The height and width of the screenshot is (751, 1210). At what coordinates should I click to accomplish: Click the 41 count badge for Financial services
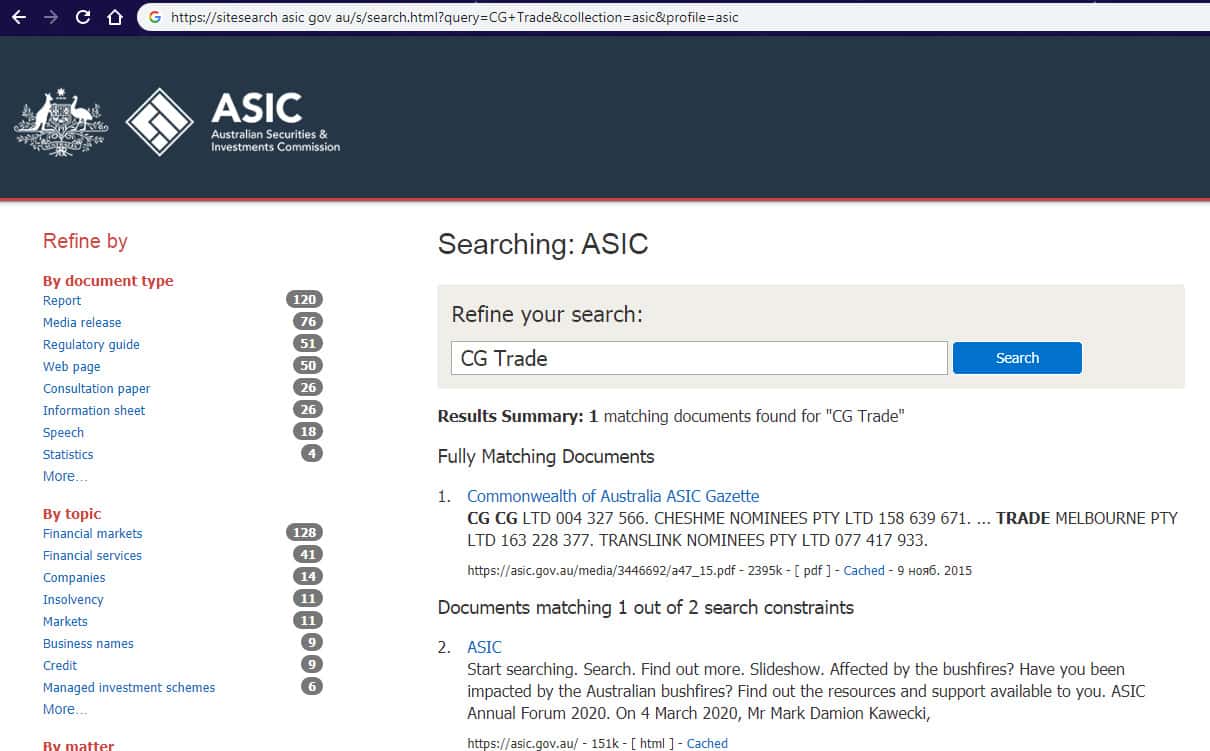point(308,554)
